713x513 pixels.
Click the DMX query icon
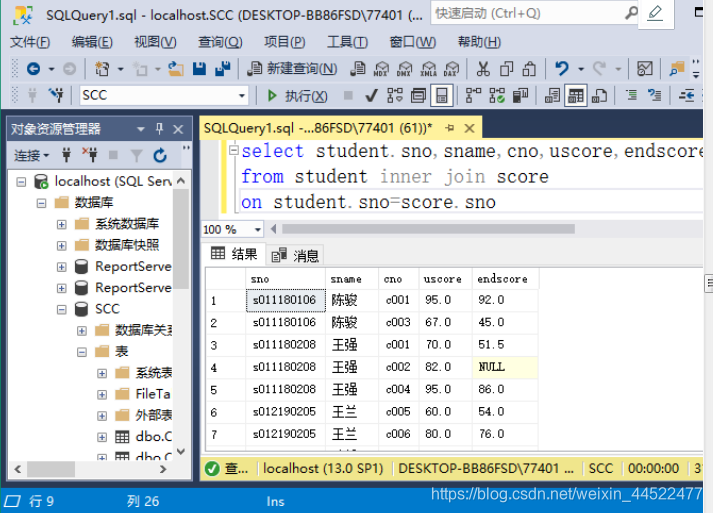404,69
